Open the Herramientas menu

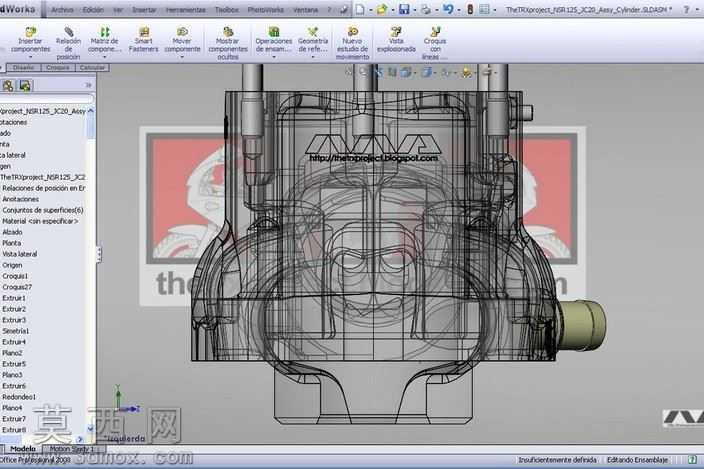pos(185,9)
